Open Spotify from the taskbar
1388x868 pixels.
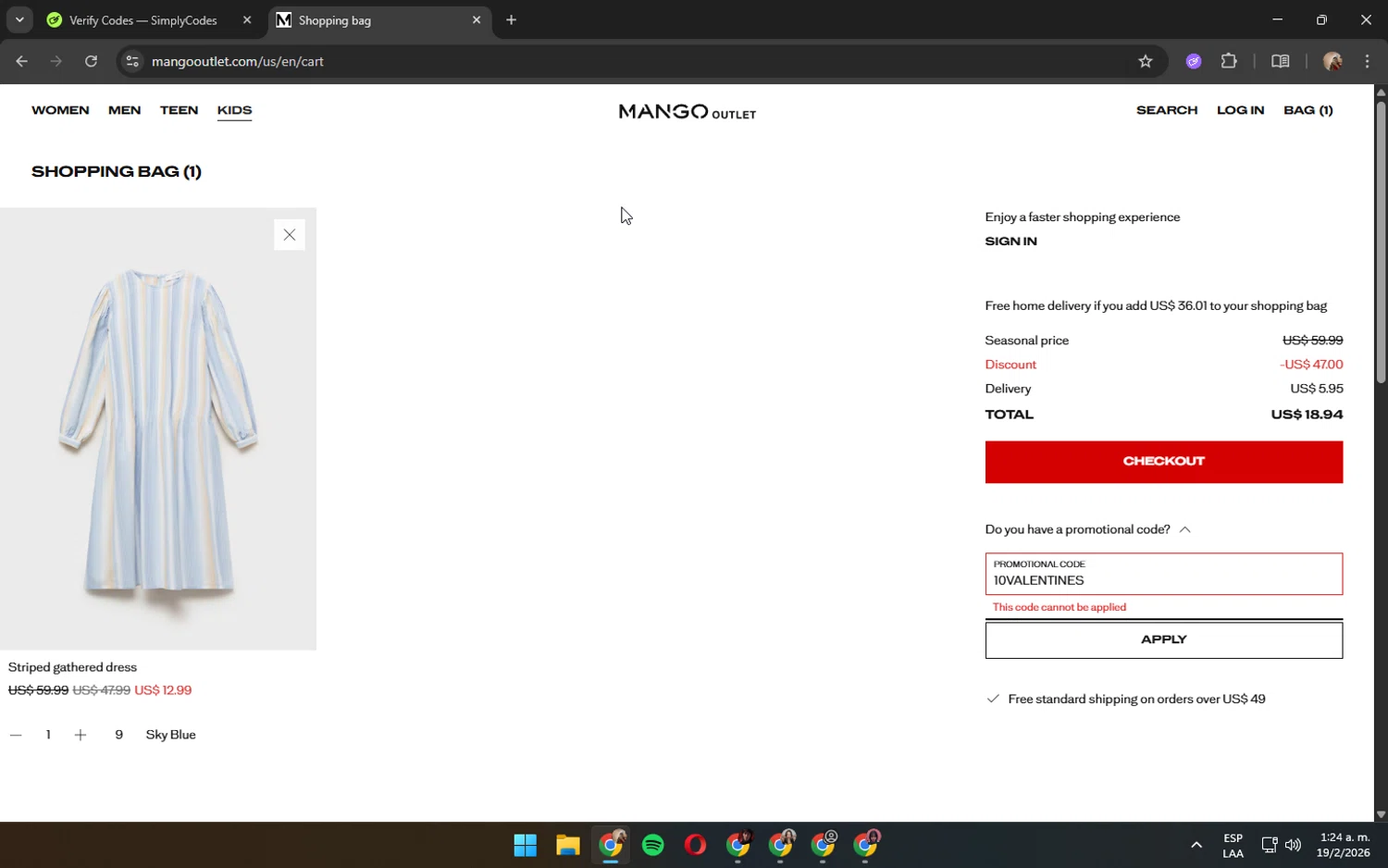(653, 845)
